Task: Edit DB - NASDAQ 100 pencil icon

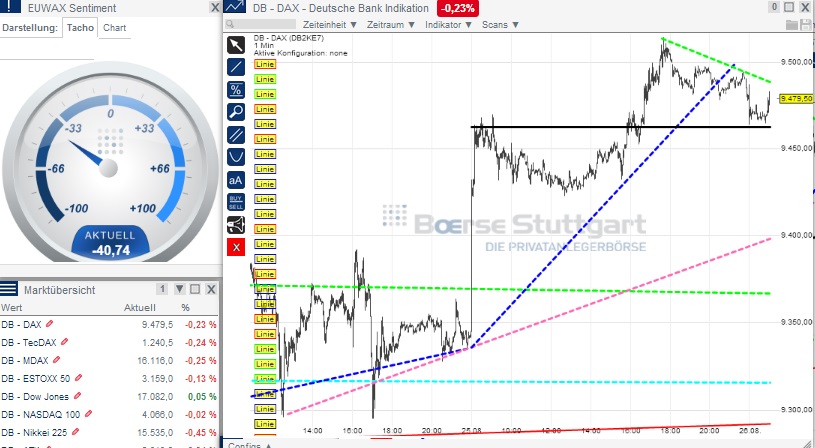Action: click(x=88, y=414)
